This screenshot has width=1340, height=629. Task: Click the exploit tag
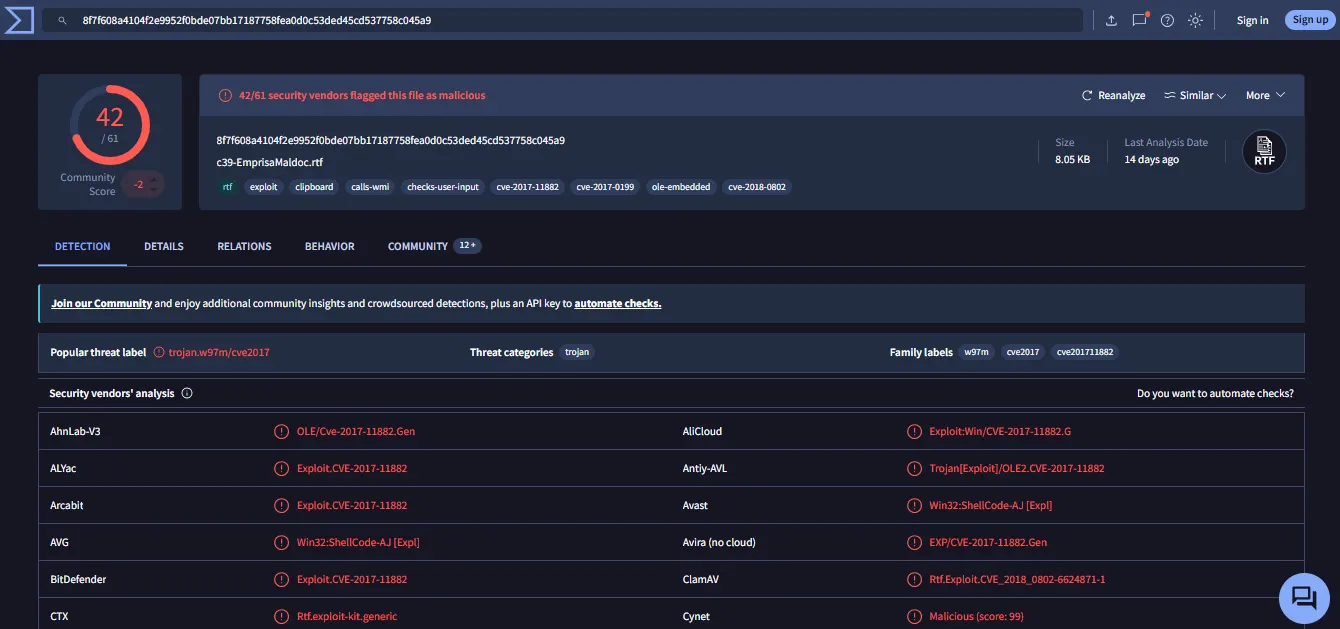coord(264,187)
